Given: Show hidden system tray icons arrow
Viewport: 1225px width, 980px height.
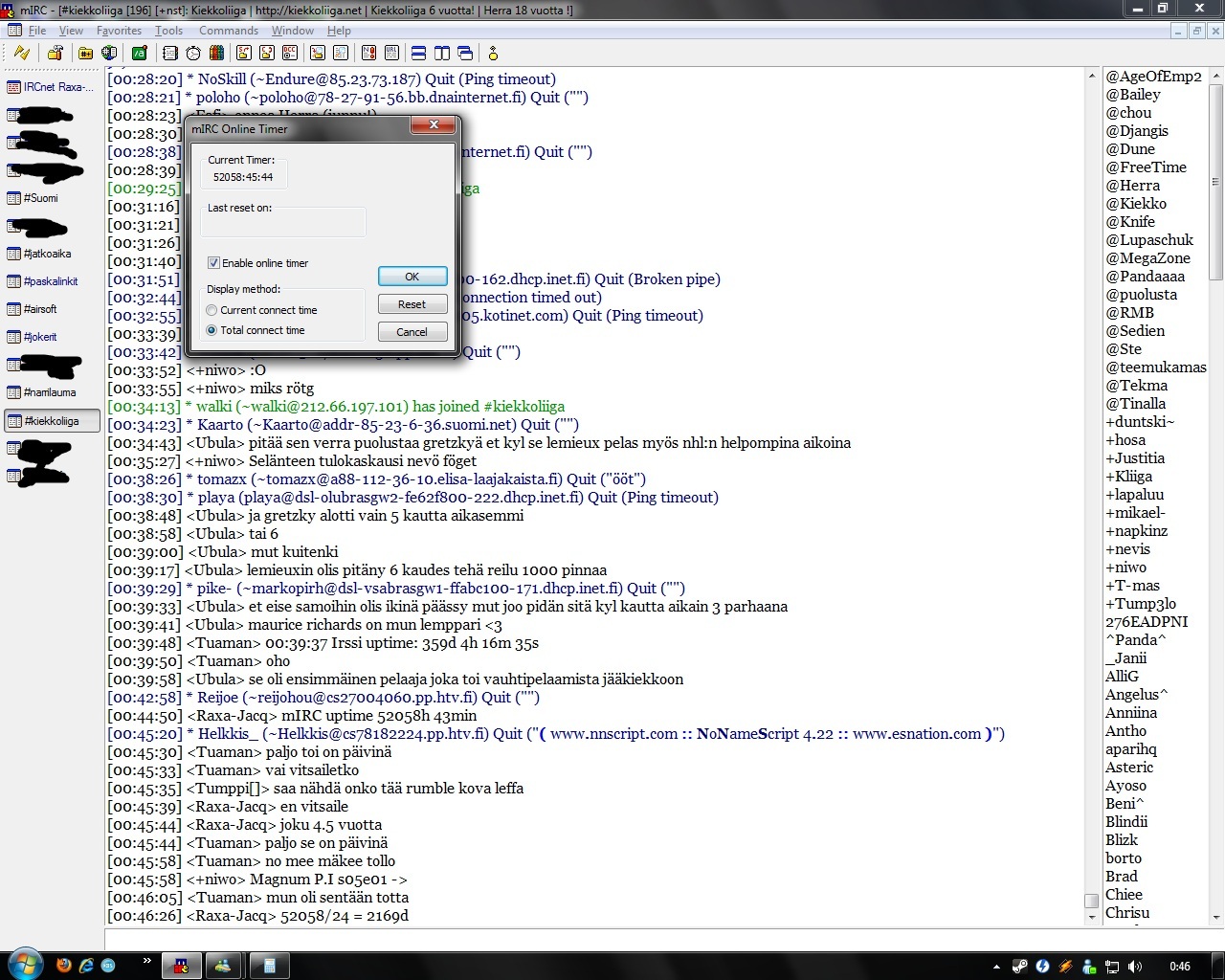Looking at the screenshot, I should [996, 967].
